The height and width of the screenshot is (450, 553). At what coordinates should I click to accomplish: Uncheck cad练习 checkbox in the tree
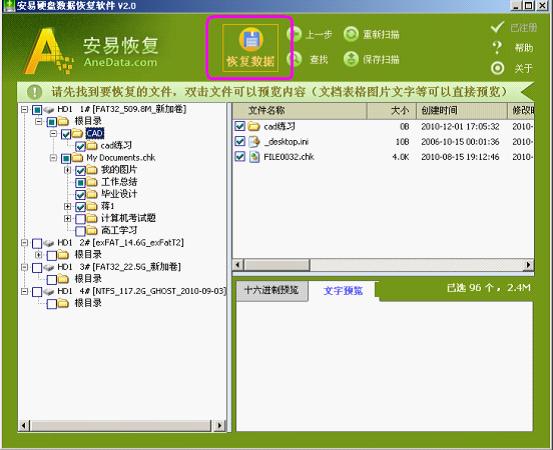coord(80,146)
